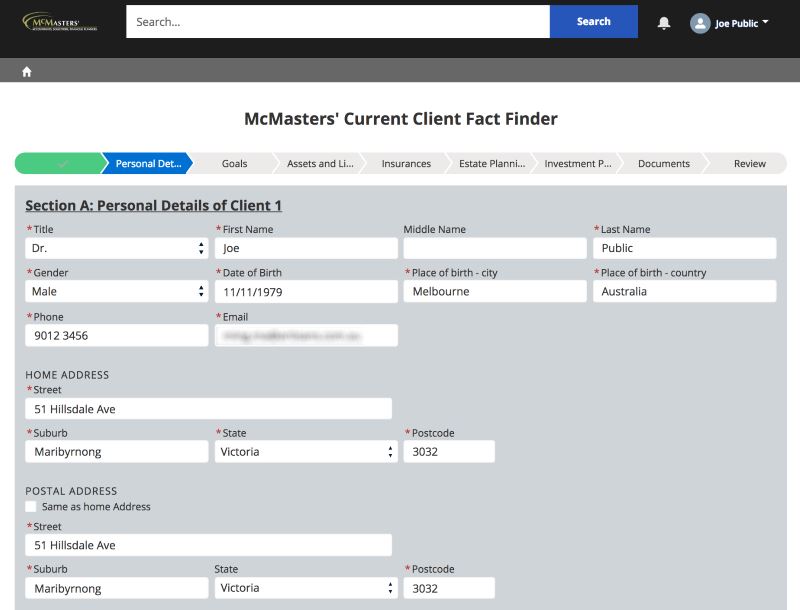Edit the Postal Address Street field
The width and height of the screenshot is (800, 610).
point(209,545)
